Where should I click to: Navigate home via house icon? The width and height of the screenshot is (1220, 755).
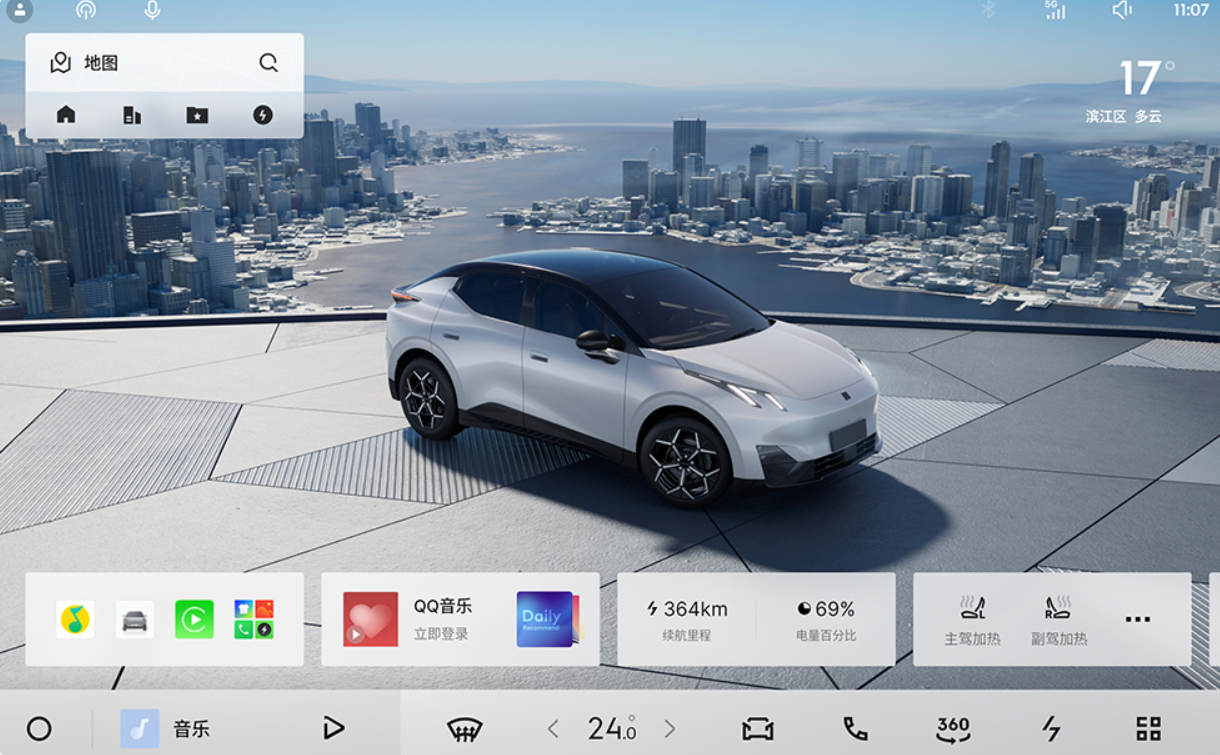tap(66, 115)
